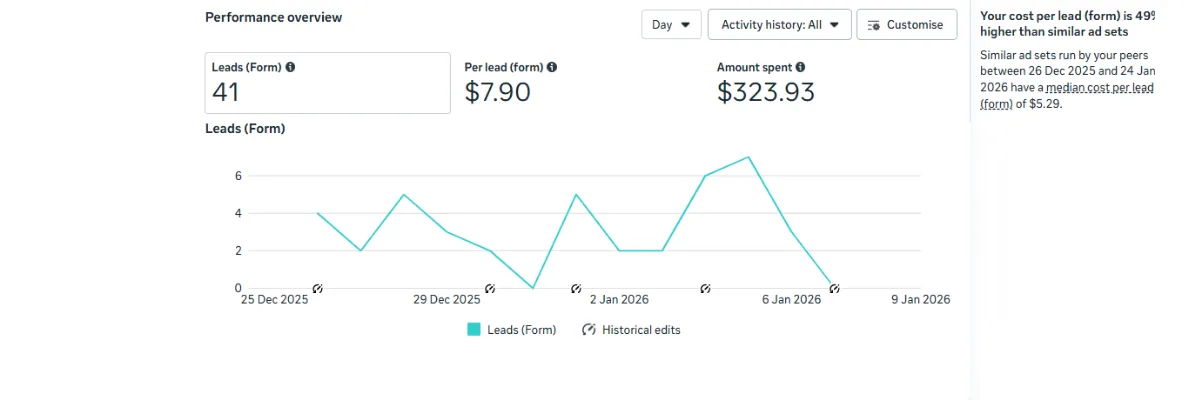The width and height of the screenshot is (1200, 400).
Task: Select the Leads (Form) metric card
Action: 327,83
